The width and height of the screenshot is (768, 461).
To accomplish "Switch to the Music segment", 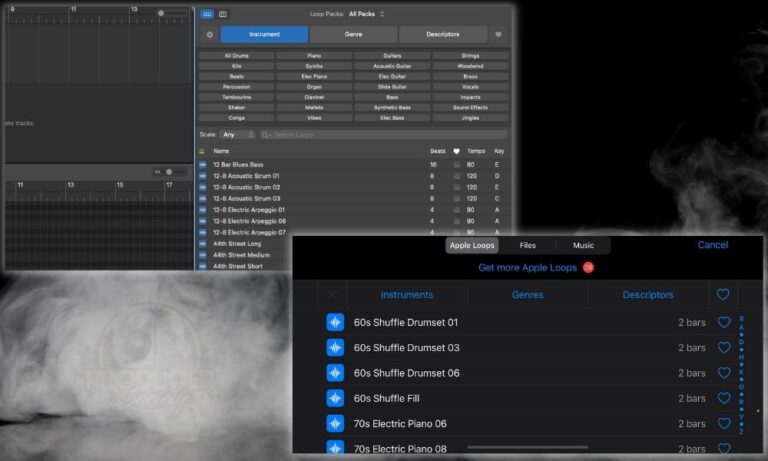I will 583,245.
